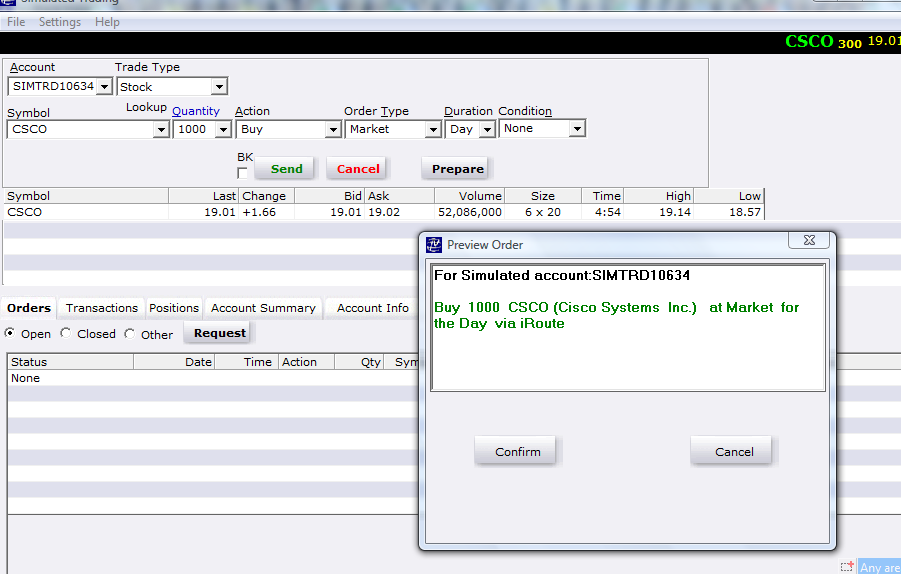Click the None status row in orders table
This screenshot has height=574, width=901.
click(x=213, y=378)
